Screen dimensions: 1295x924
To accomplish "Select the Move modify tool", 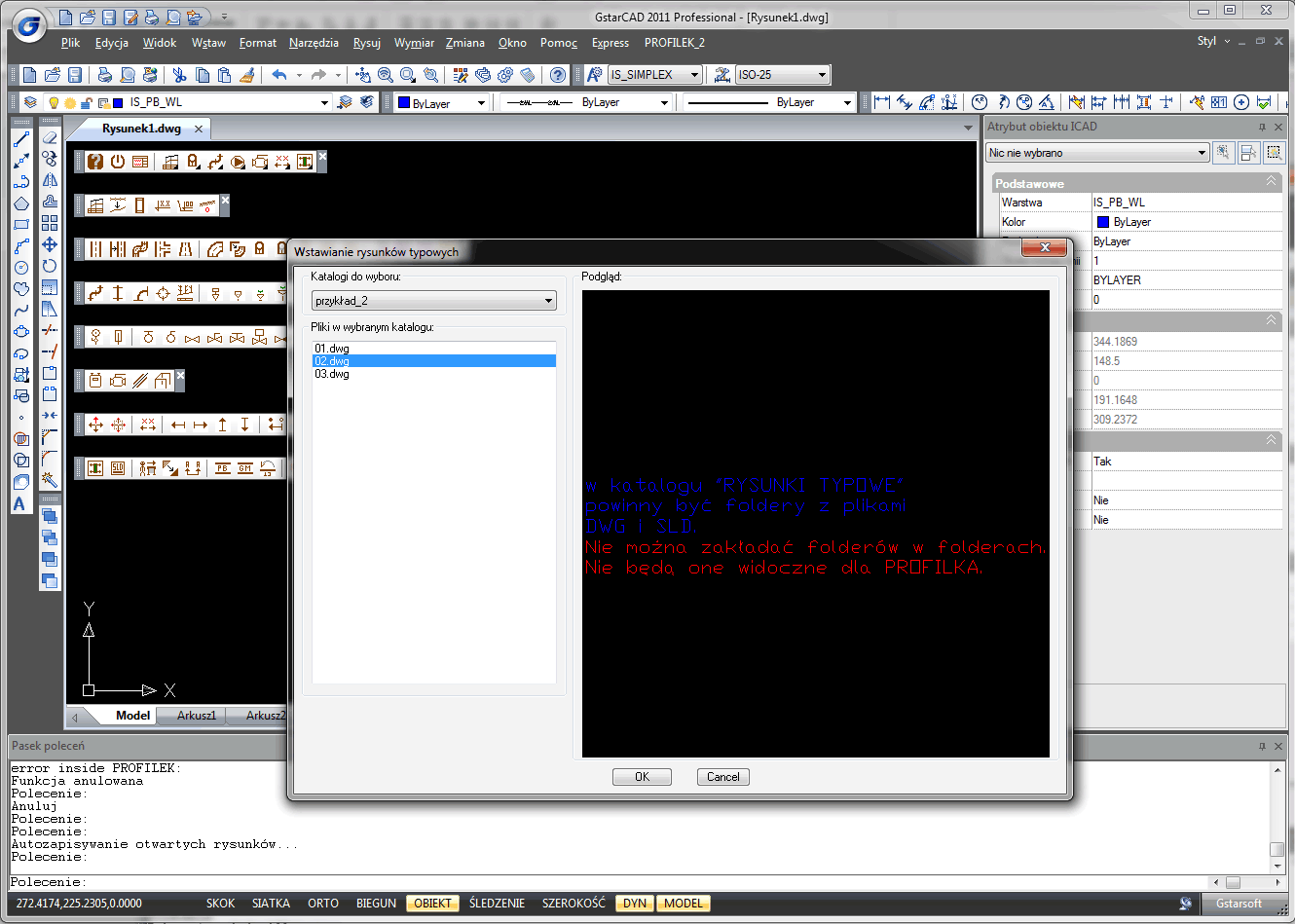I will tap(50, 244).
